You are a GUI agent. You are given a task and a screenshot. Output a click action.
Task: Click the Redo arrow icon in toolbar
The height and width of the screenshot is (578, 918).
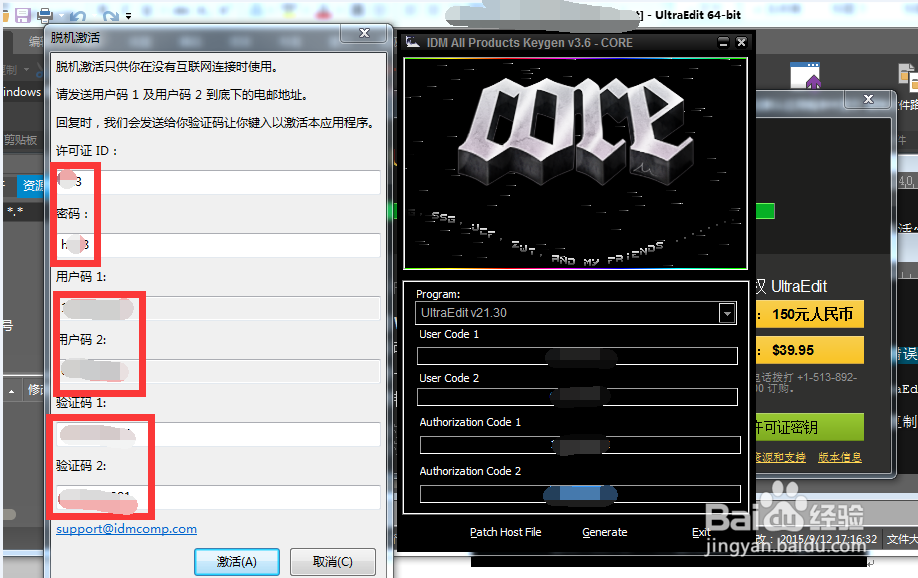(109, 16)
